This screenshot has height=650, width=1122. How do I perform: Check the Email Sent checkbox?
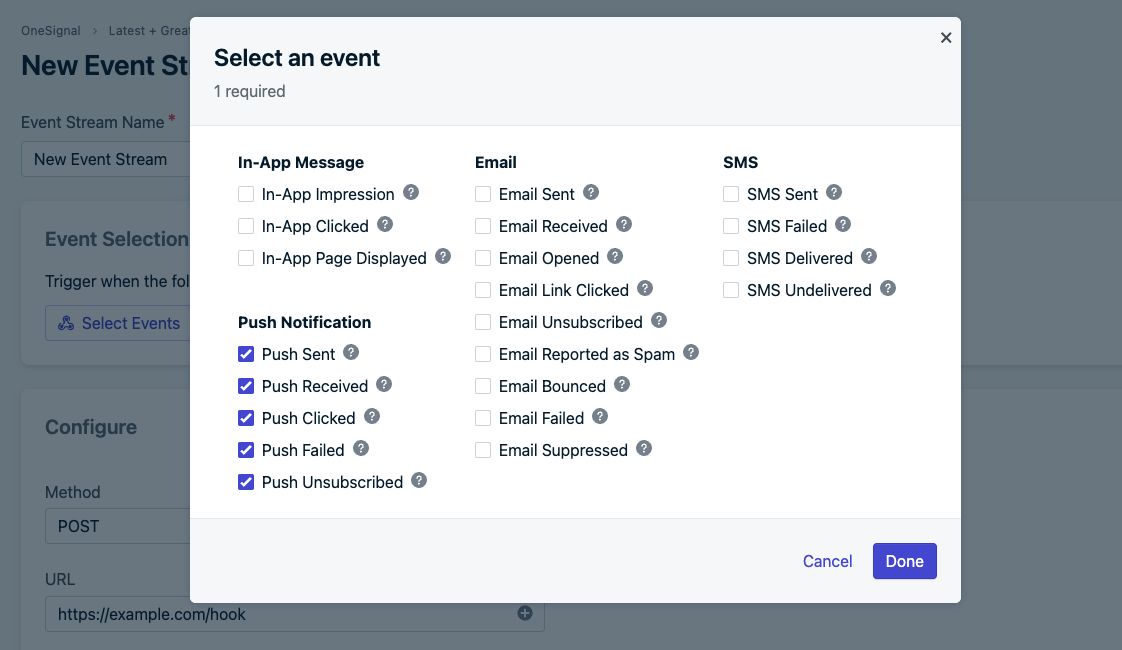pyautogui.click(x=483, y=194)
